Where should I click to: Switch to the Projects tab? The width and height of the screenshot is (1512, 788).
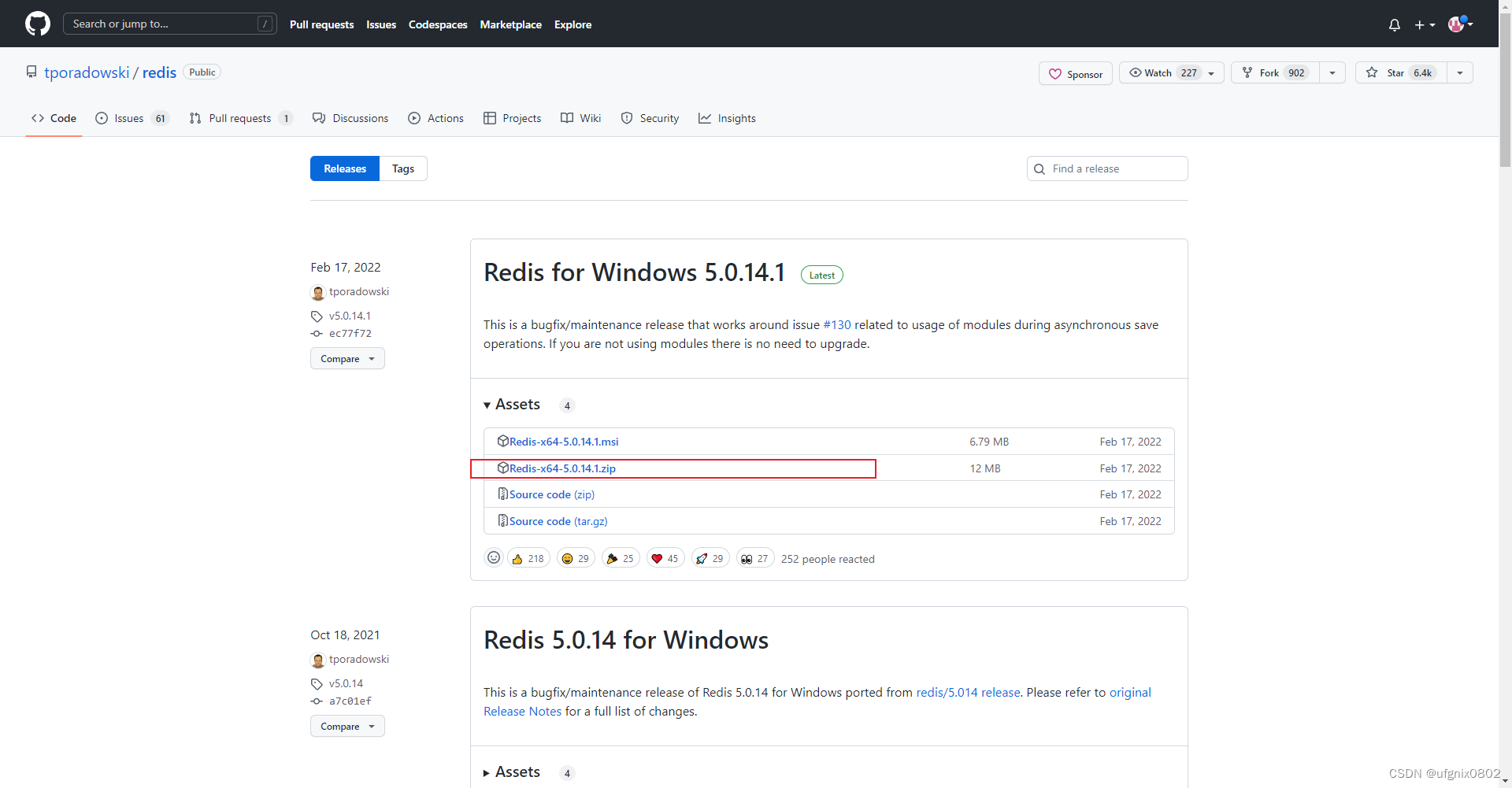click(x=512, y=118)
